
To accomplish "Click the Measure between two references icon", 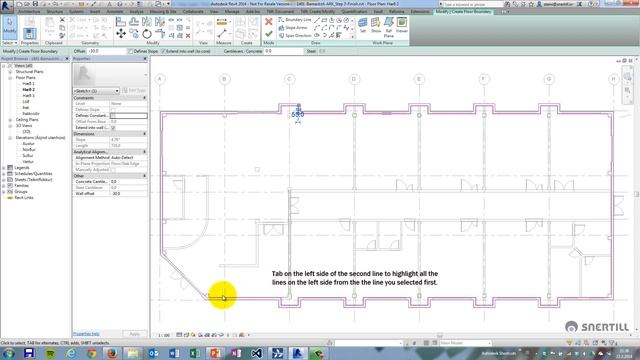I will tap(222, 34).
